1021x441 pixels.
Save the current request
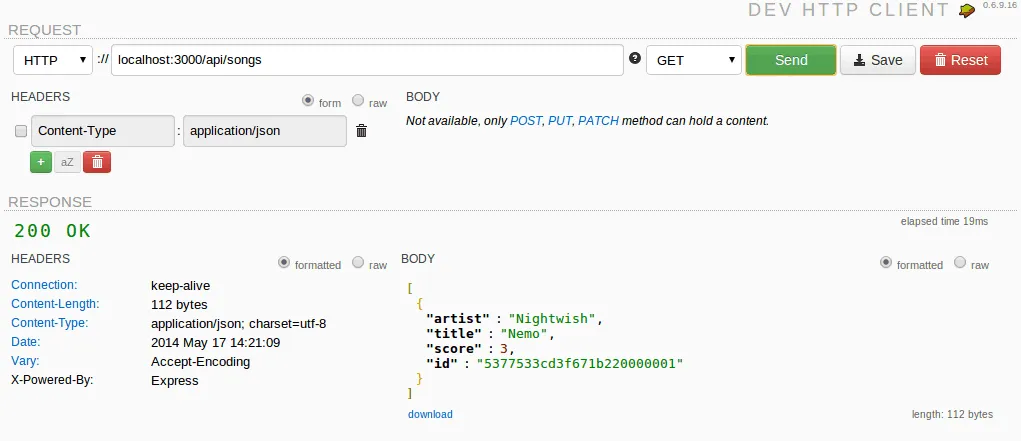point(877,60)
